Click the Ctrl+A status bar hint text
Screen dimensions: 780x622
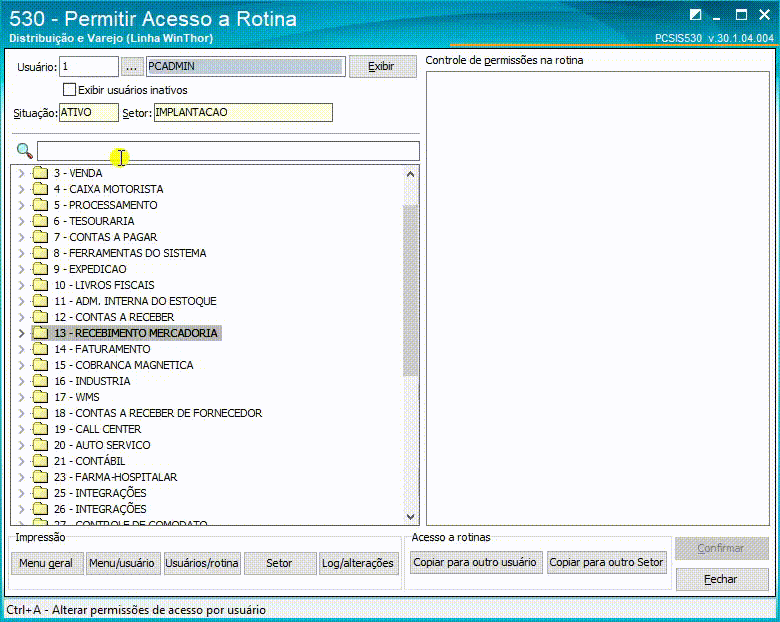pyautogui.click(x=136, y=610)
